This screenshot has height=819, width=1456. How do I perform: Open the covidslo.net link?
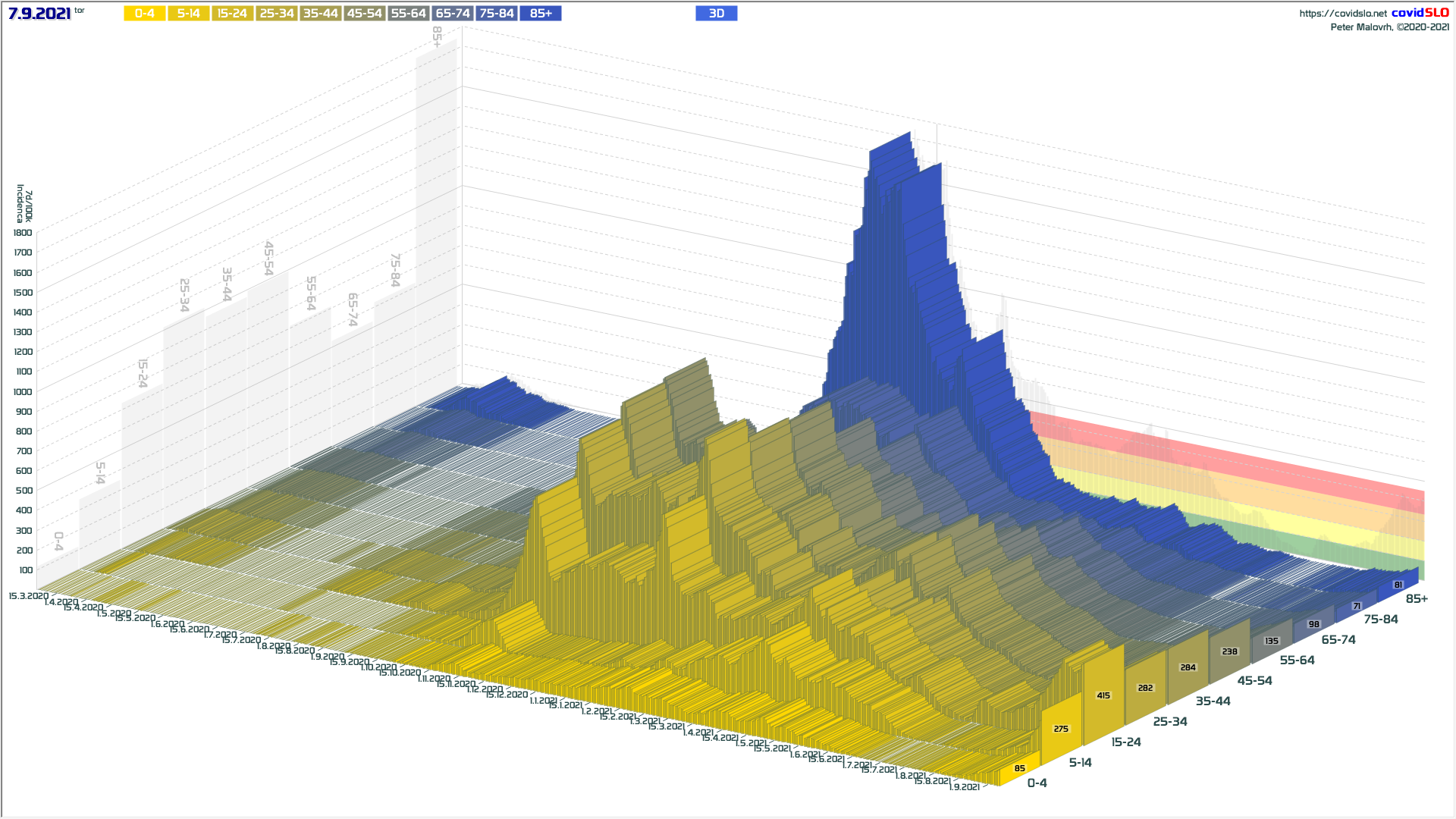coord(1342,14)
